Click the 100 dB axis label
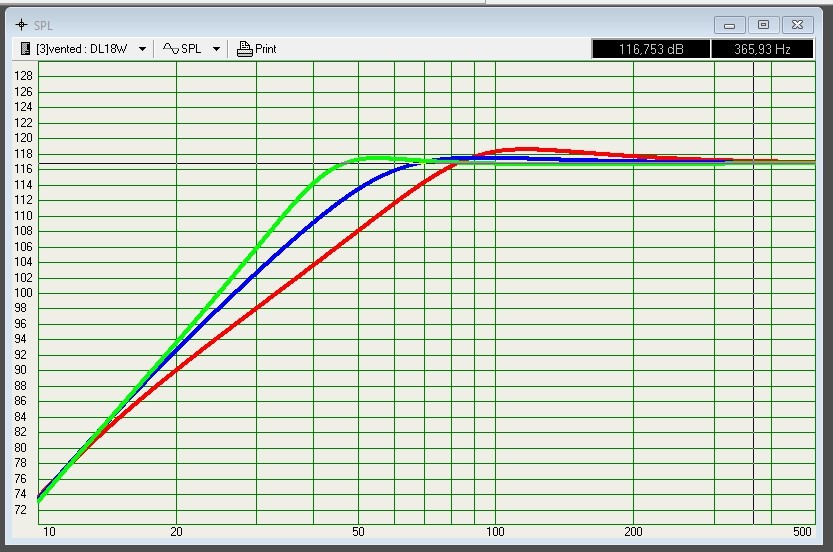This screenshot has width=833, height=552. (23, 293)
